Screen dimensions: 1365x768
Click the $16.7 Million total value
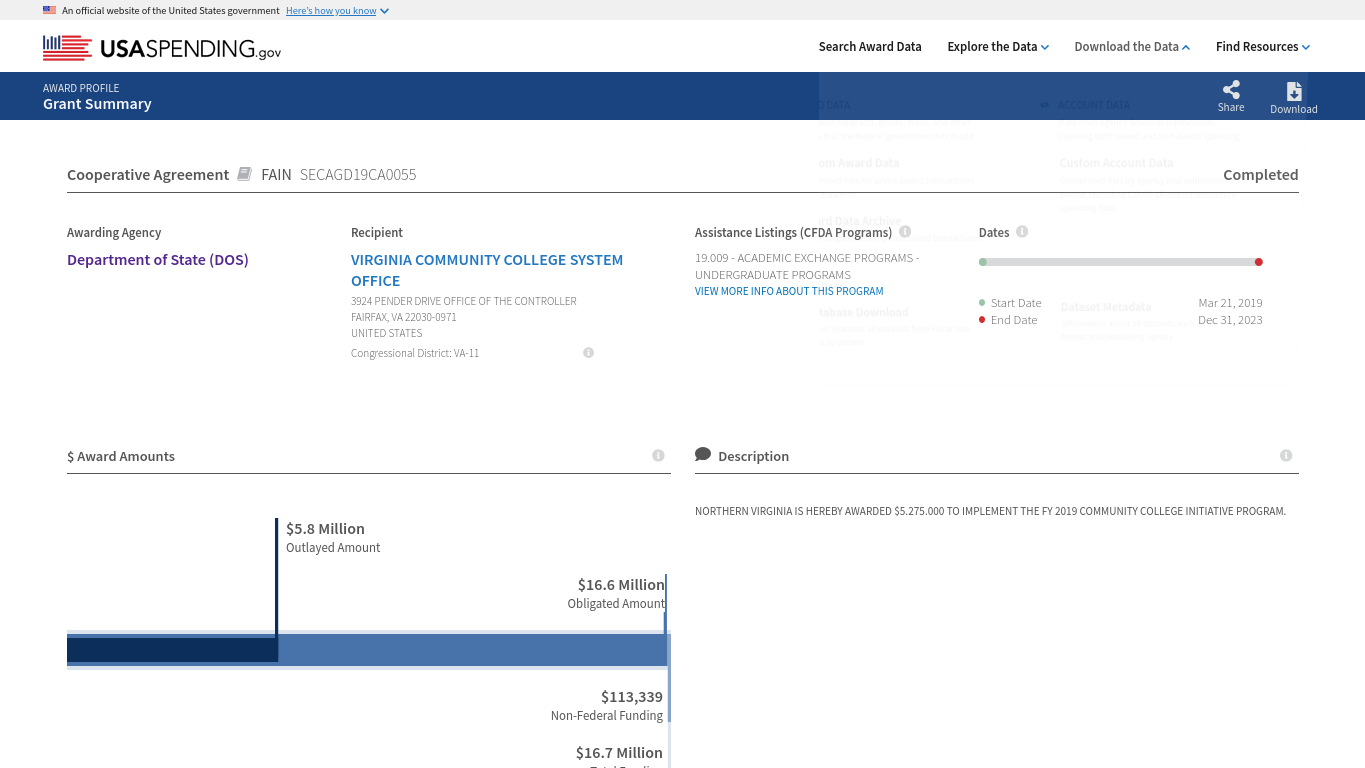(619, 752)
